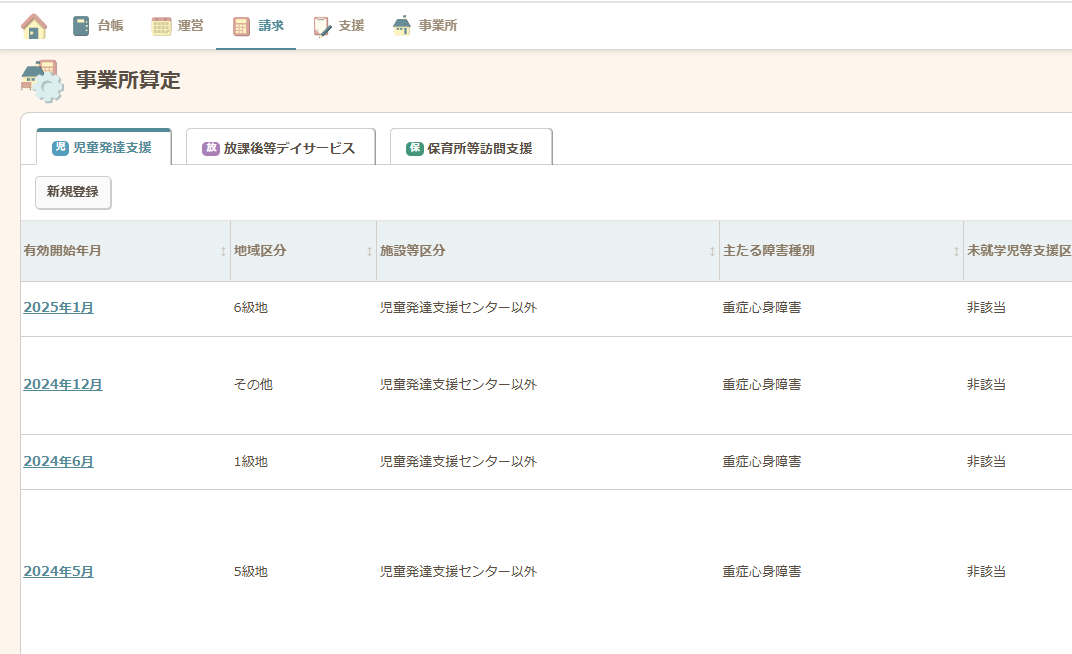The height and width of the screenshot is (654, 1072).
Task: Switch to 放課後等デイサービス tab
Action: tap(280, 148)
